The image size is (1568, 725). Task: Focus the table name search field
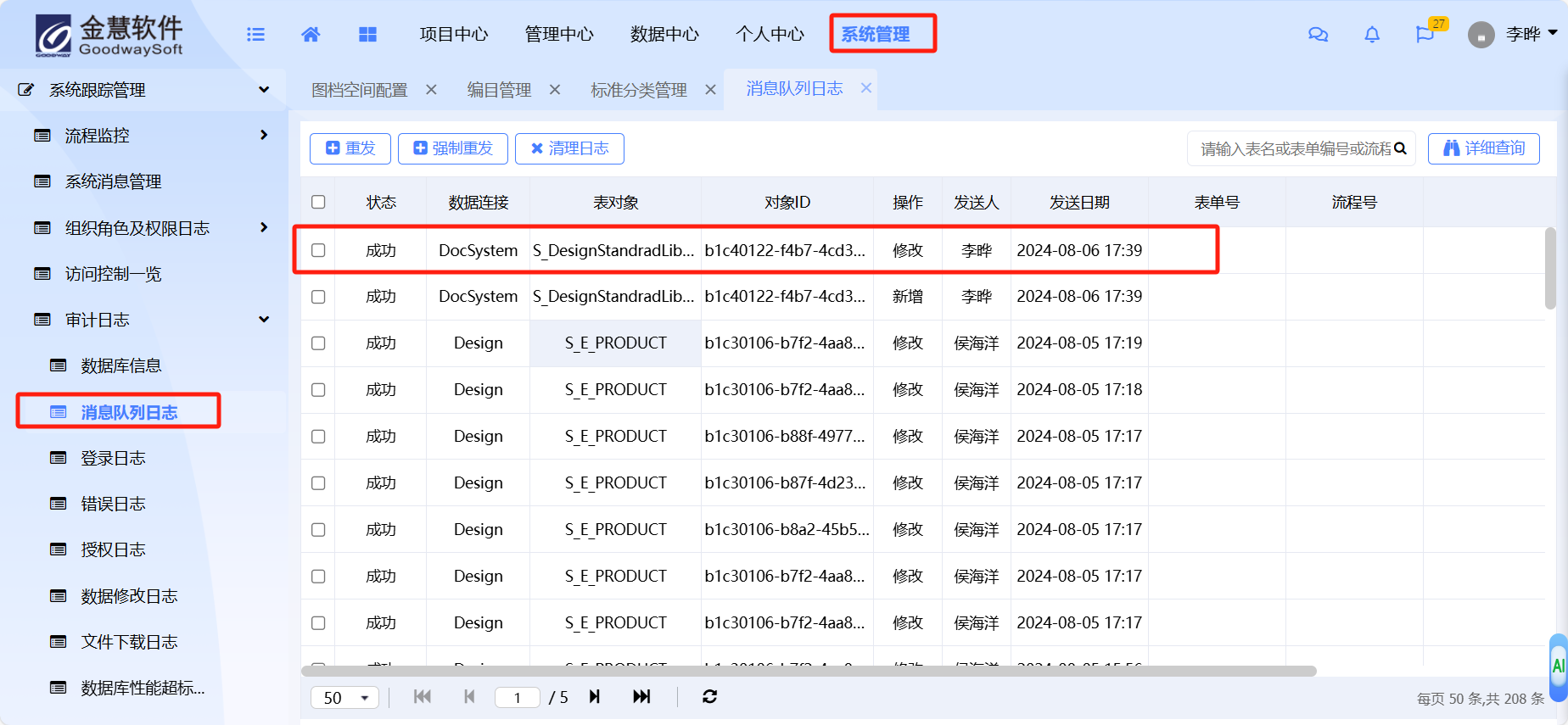coord(1295,148)
